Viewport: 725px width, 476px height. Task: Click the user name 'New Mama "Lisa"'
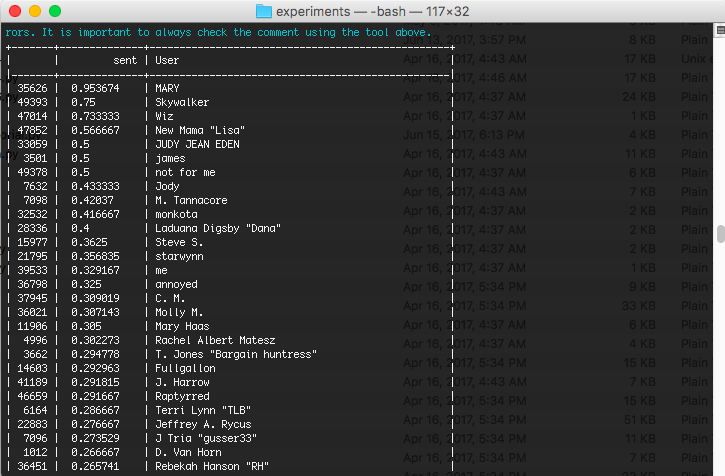tap(200, 130)
